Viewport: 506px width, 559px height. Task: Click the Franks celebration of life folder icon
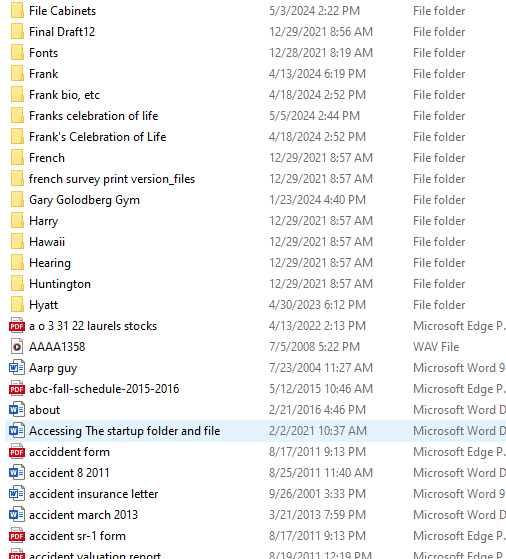tap(17, 116)
